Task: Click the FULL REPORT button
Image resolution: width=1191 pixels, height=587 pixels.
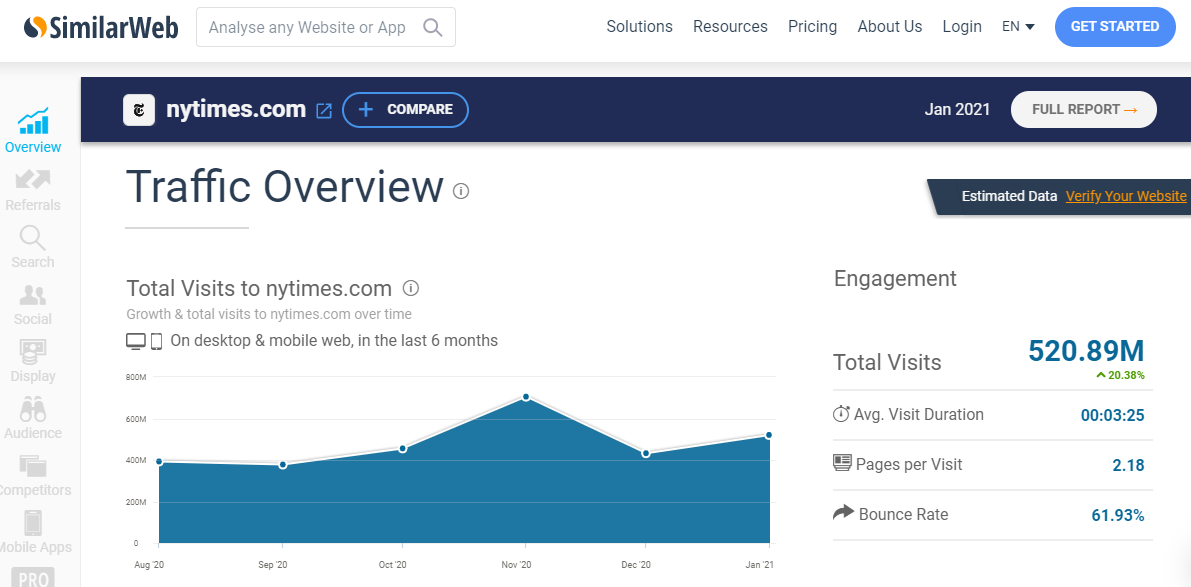Action: [1084, 109]
